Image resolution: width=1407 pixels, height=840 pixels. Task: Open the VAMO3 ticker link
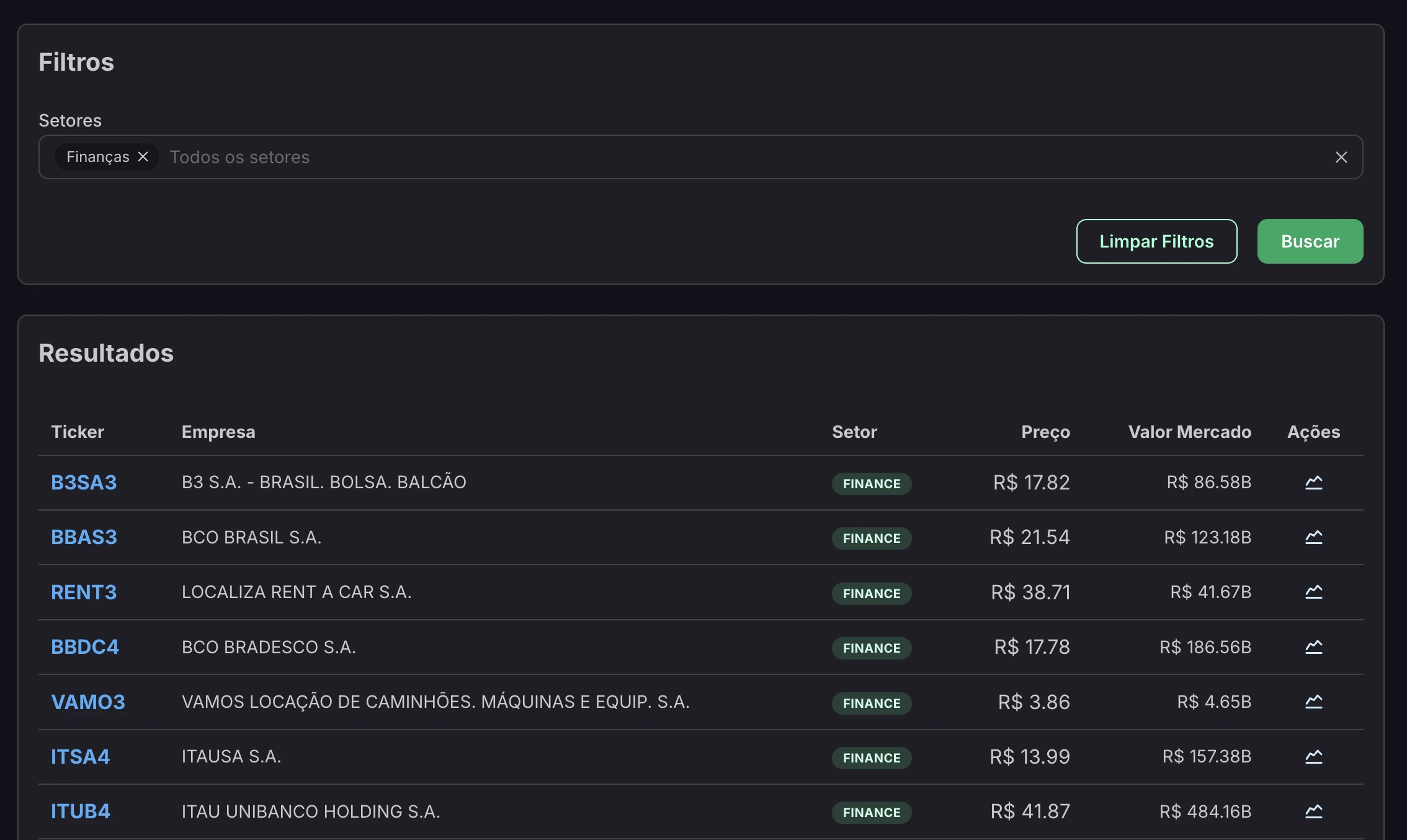(88, 702)
